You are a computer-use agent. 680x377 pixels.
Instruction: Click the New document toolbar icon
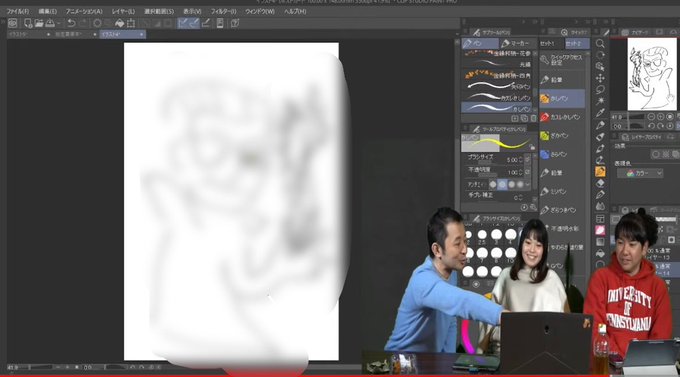coord(28,23)
